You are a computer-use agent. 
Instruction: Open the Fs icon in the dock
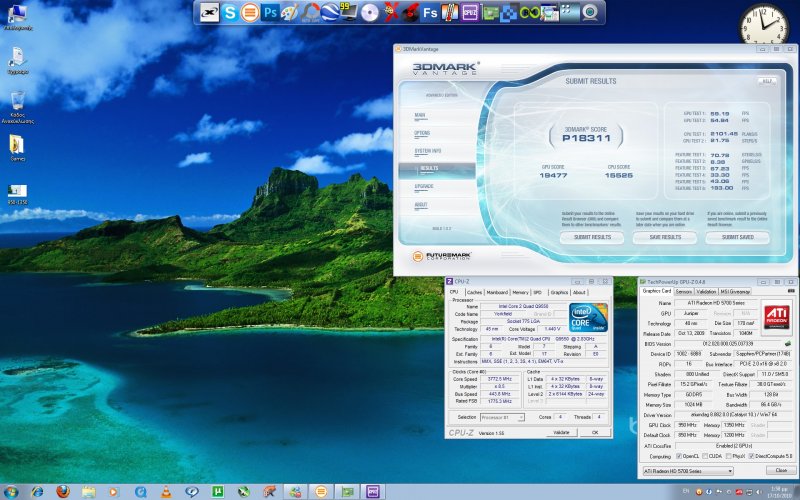click(430, 12)
